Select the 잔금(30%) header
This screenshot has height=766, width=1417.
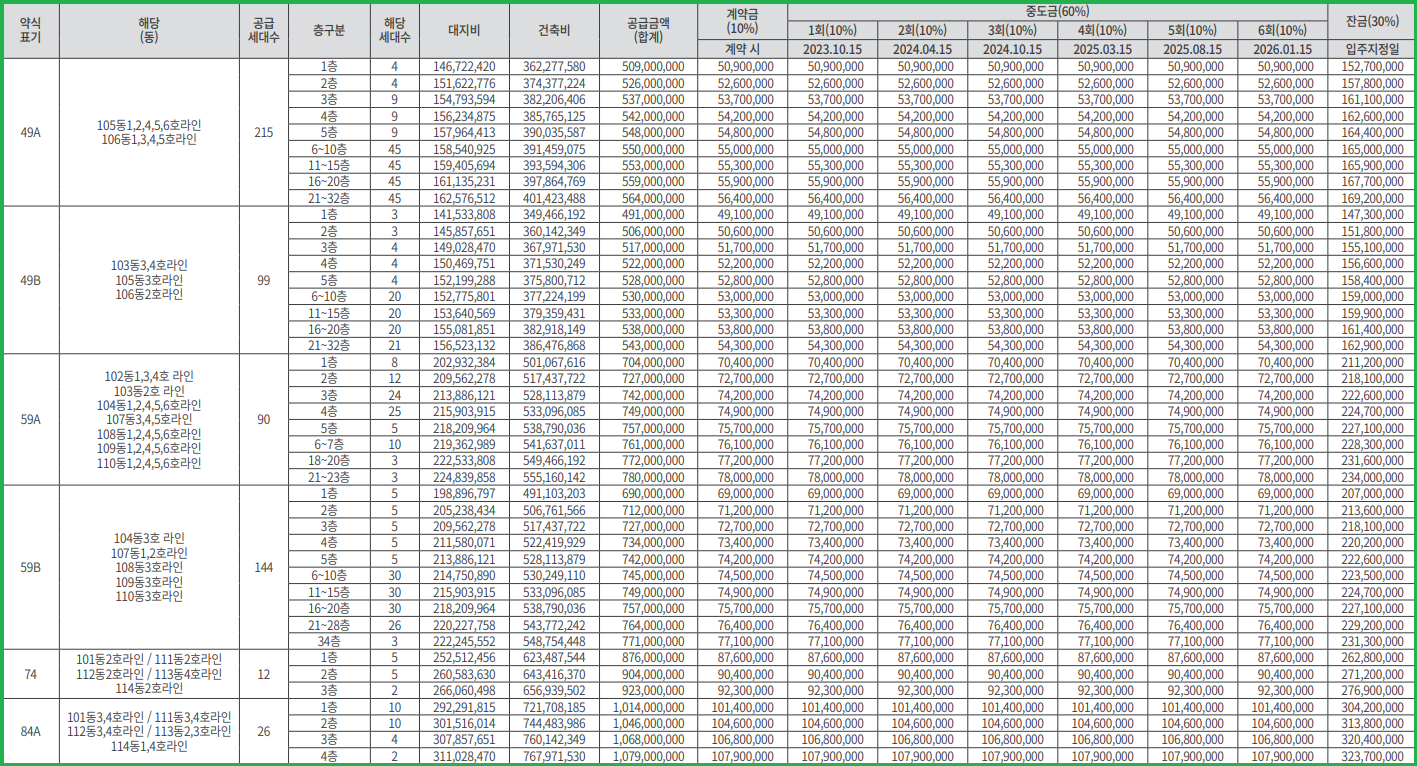pyautogui.click(x=1370, y=21)
